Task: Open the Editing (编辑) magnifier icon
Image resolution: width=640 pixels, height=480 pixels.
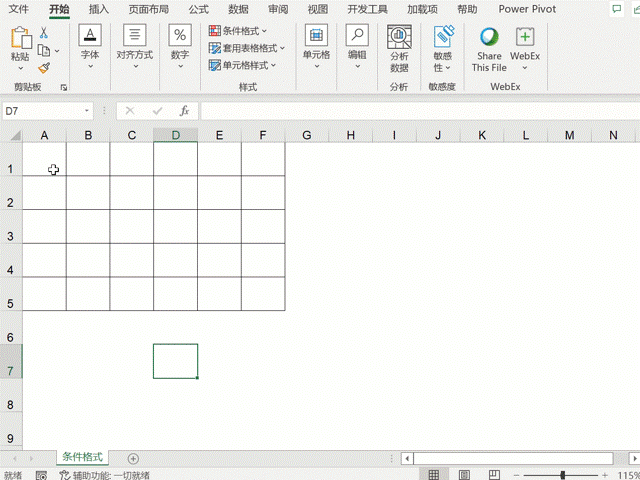Action: coord(357,35)
